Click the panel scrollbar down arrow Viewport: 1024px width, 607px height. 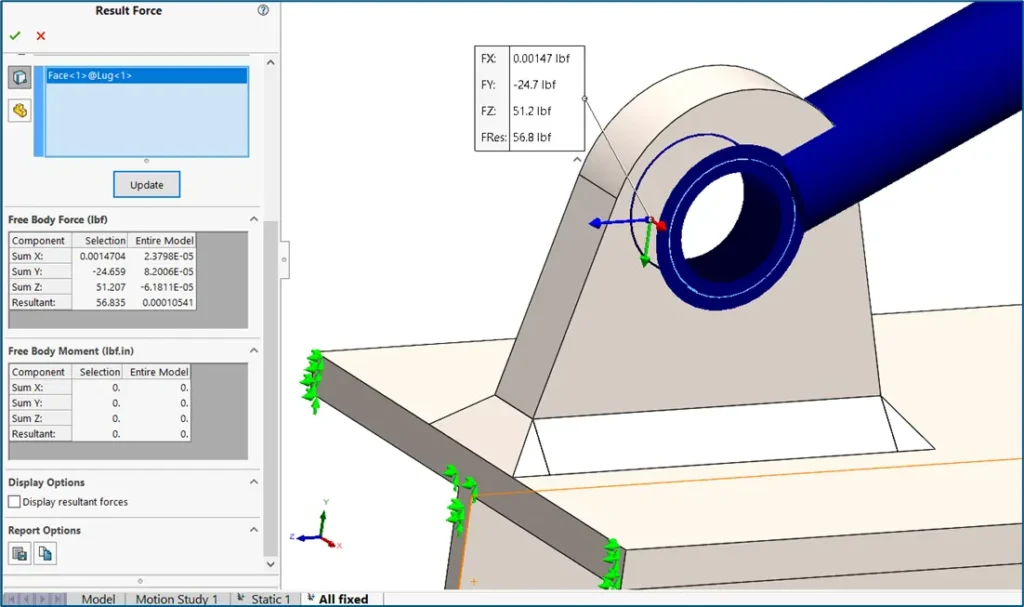269,563
